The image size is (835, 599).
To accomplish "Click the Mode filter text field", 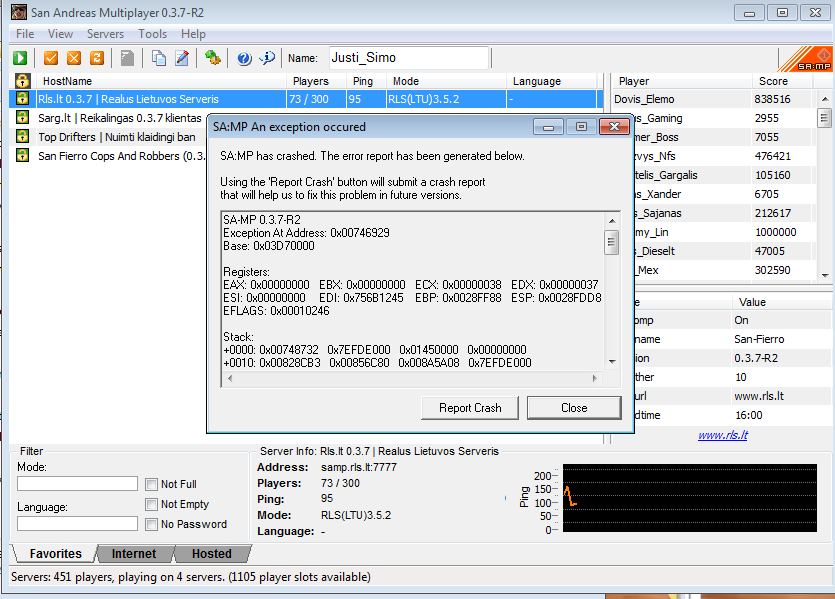I will tap(77, 483).
